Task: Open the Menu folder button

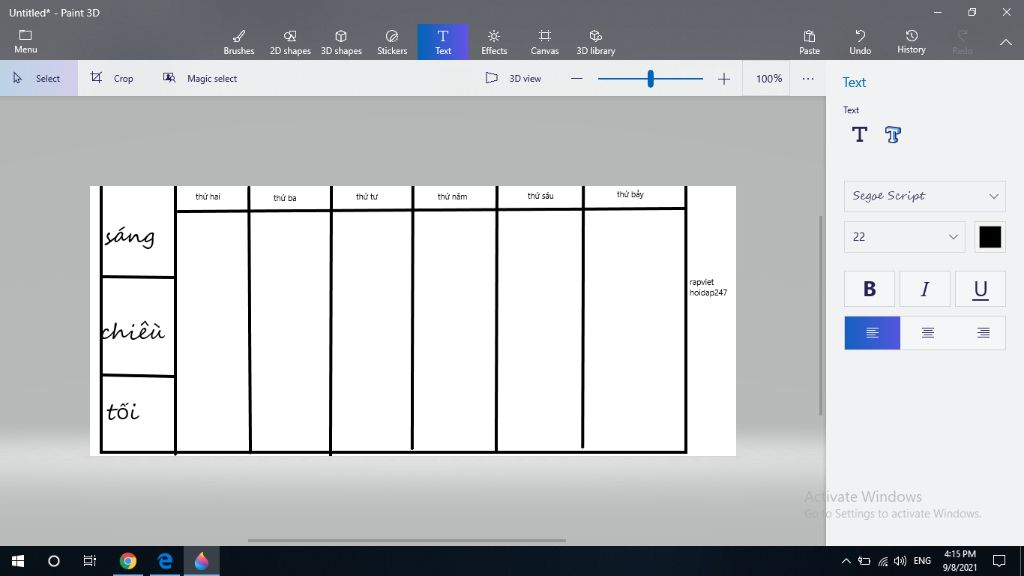Action: (x=25, y=42)
